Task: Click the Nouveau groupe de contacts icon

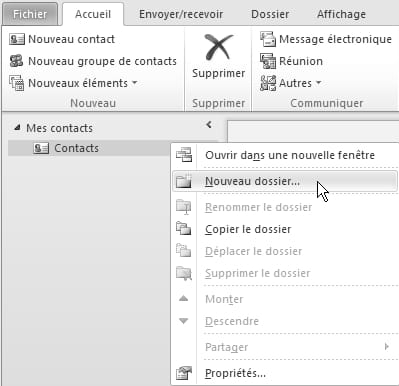Action: 16,61
